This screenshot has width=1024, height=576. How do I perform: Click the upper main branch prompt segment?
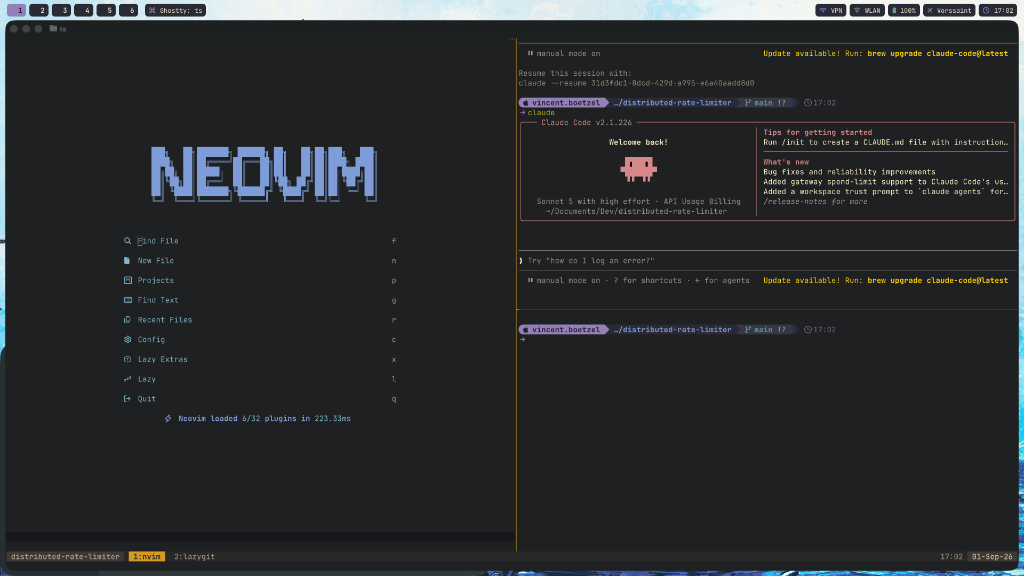tap(765, 103)
